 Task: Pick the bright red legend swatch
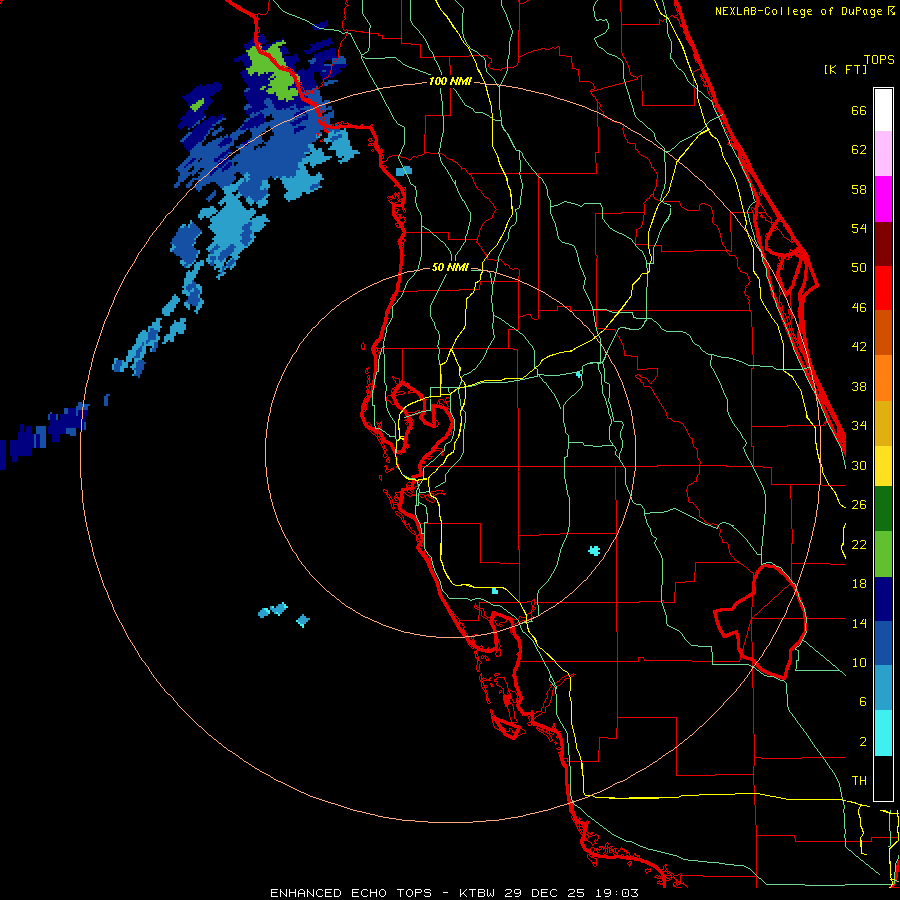point(883,289)
